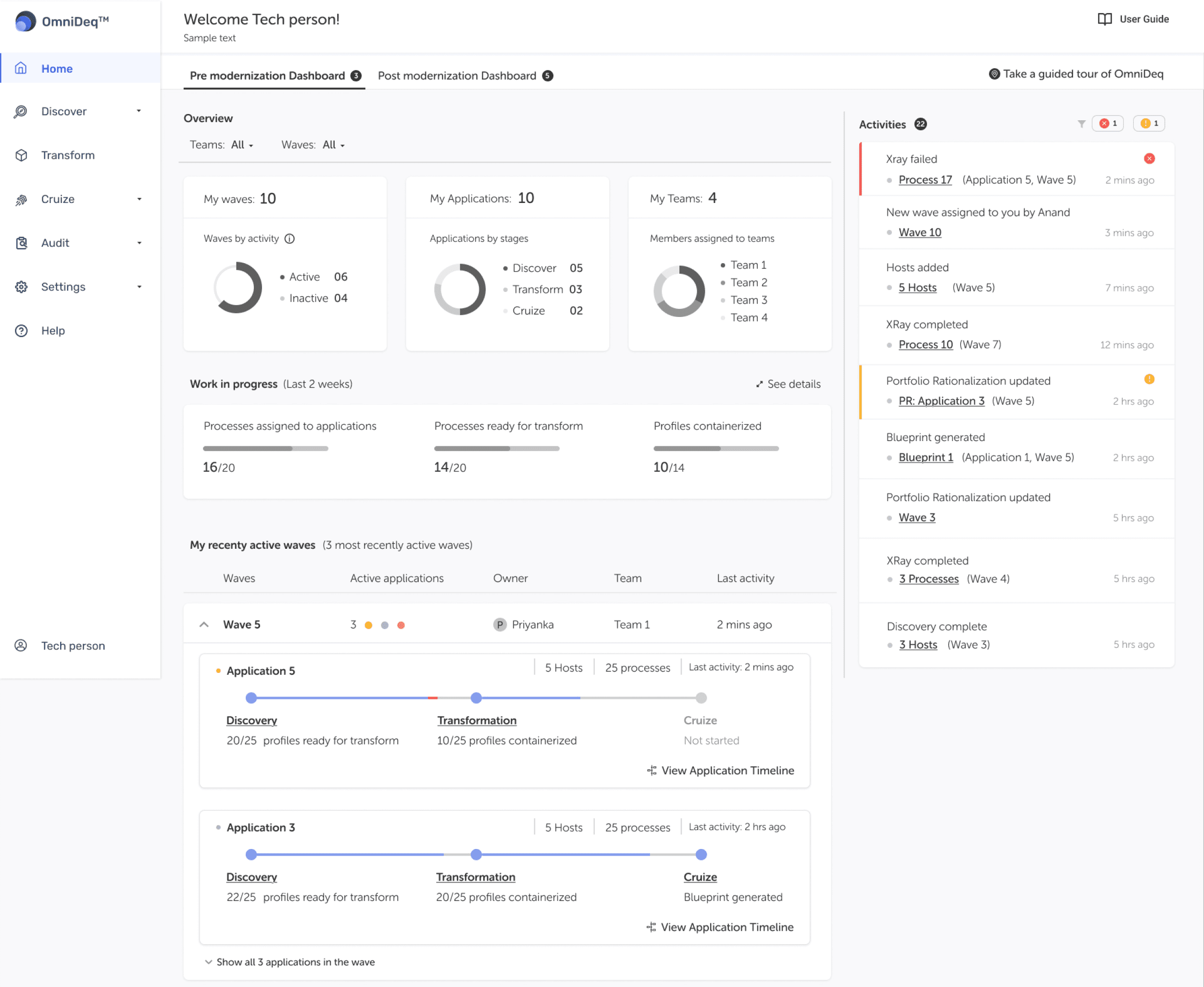Click guided tour target icon
Screen dimensions: 1204x987
pyautogui.click(x=994, y=74)
